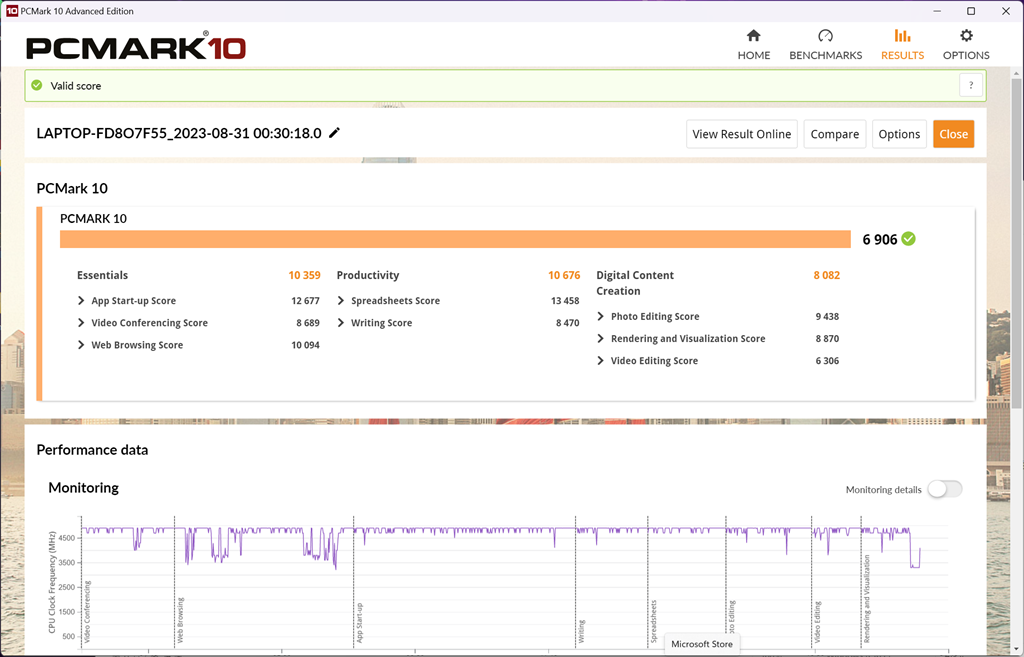Open Benchmarks via the gauge icon
The height and width of the screenshot is (657, 1024).
pyautogui.click(x=825, y=36)
